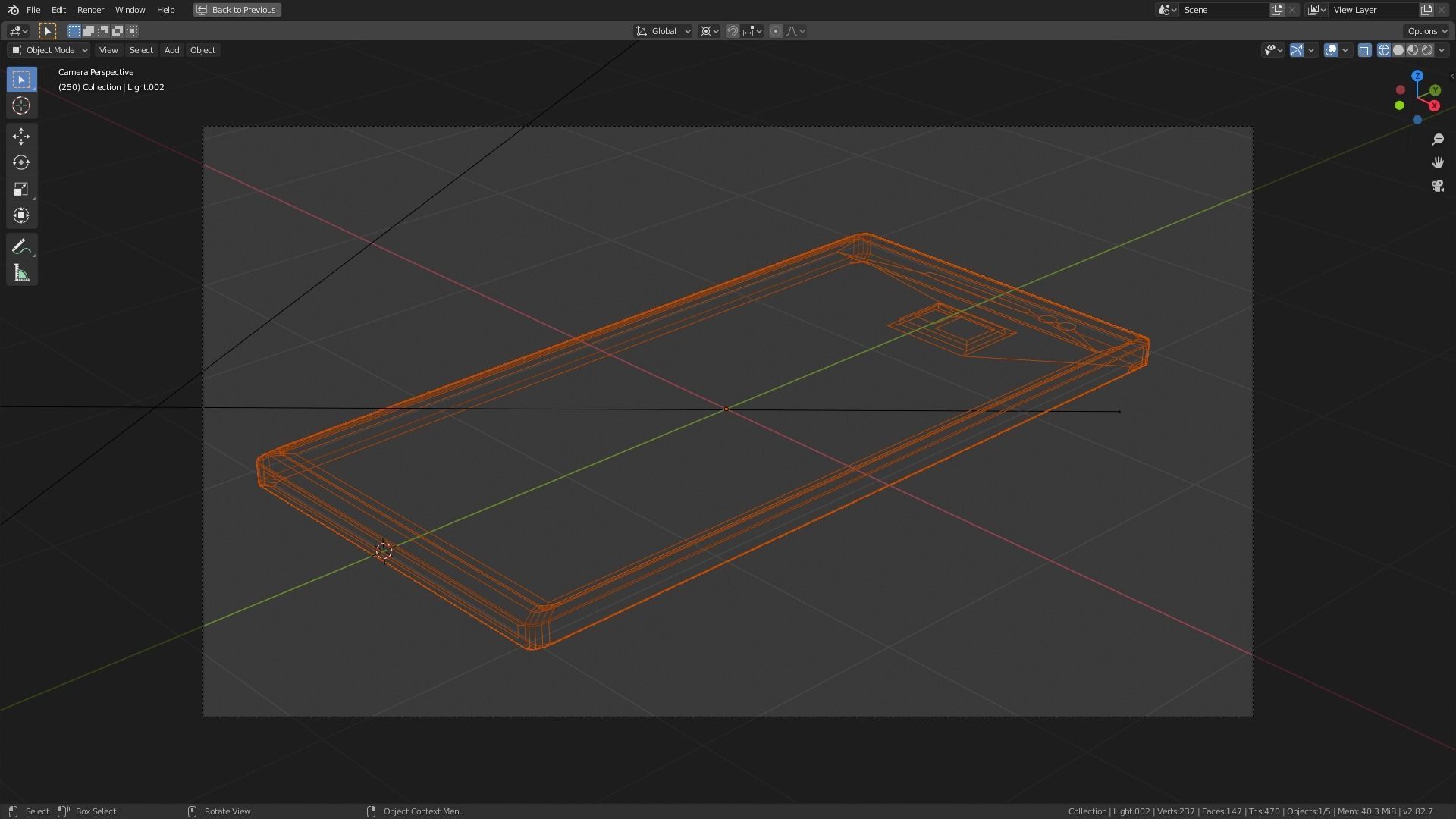
Task: Toggle X-ray display mode
Action: pos(1364,50)
